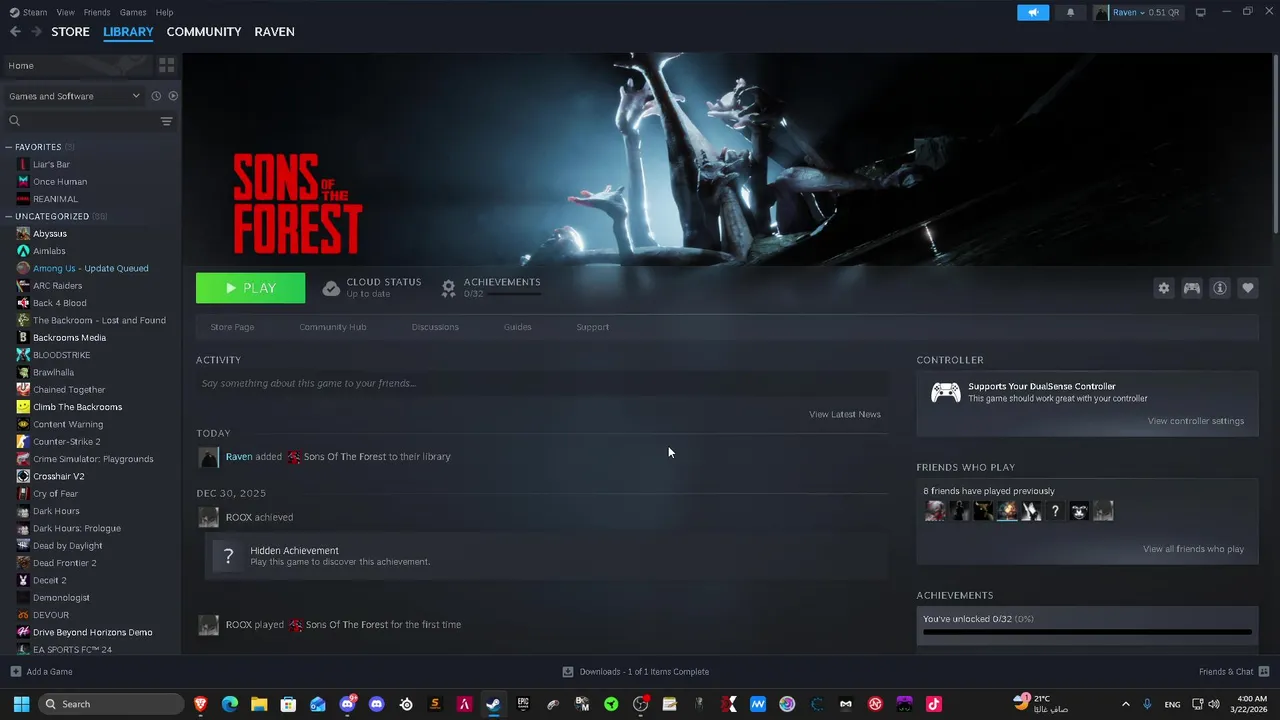Click Hidden Achievement question mark tile
Viewport: 1280px width, 720px height.
point(228,556)
